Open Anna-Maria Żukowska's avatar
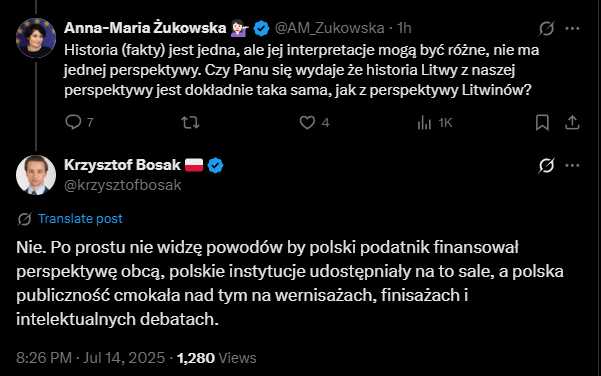 click(x=36, y=38)
